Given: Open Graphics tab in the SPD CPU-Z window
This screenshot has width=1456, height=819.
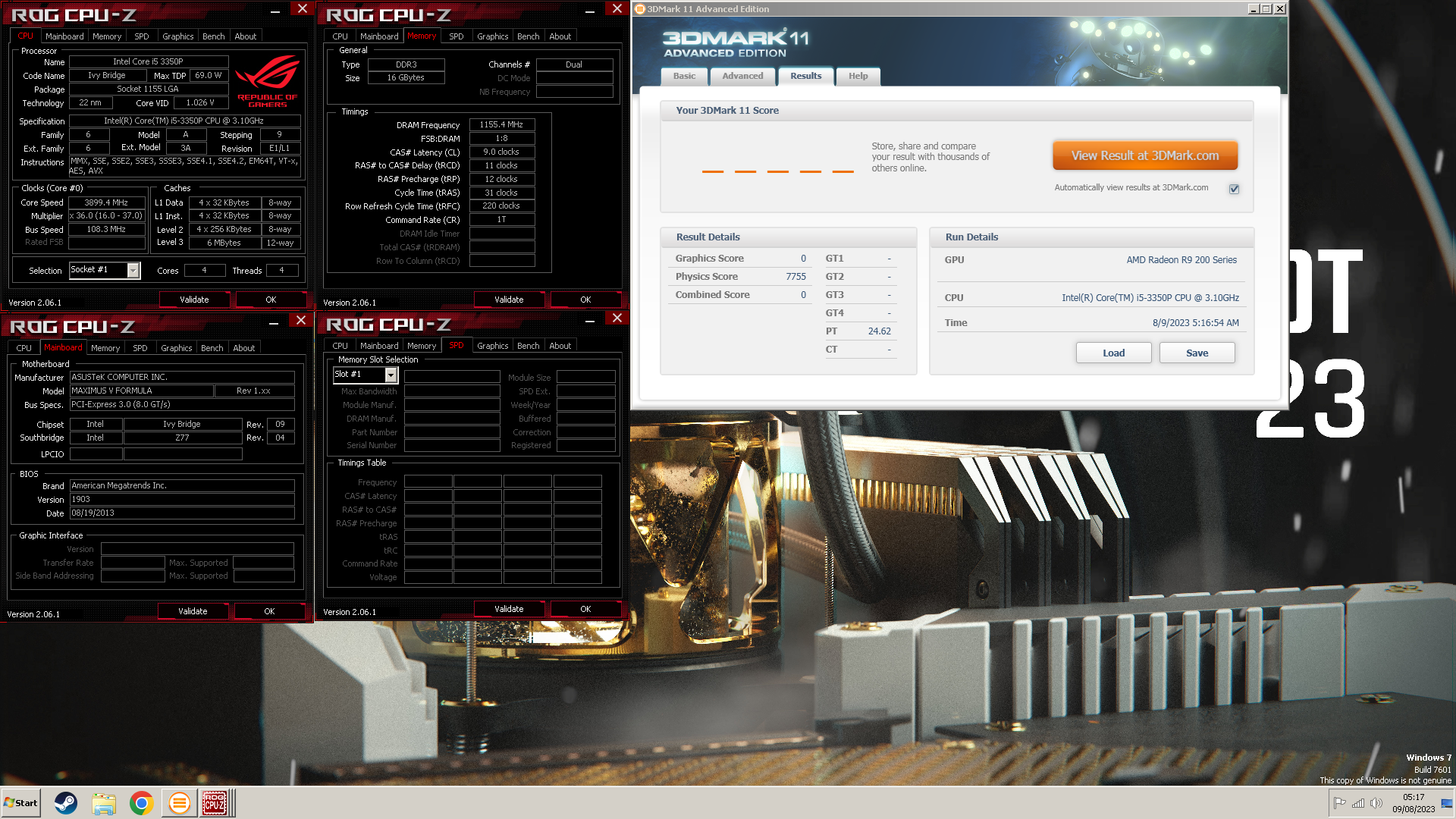Looking at the screenshot, I should point(492,346).
